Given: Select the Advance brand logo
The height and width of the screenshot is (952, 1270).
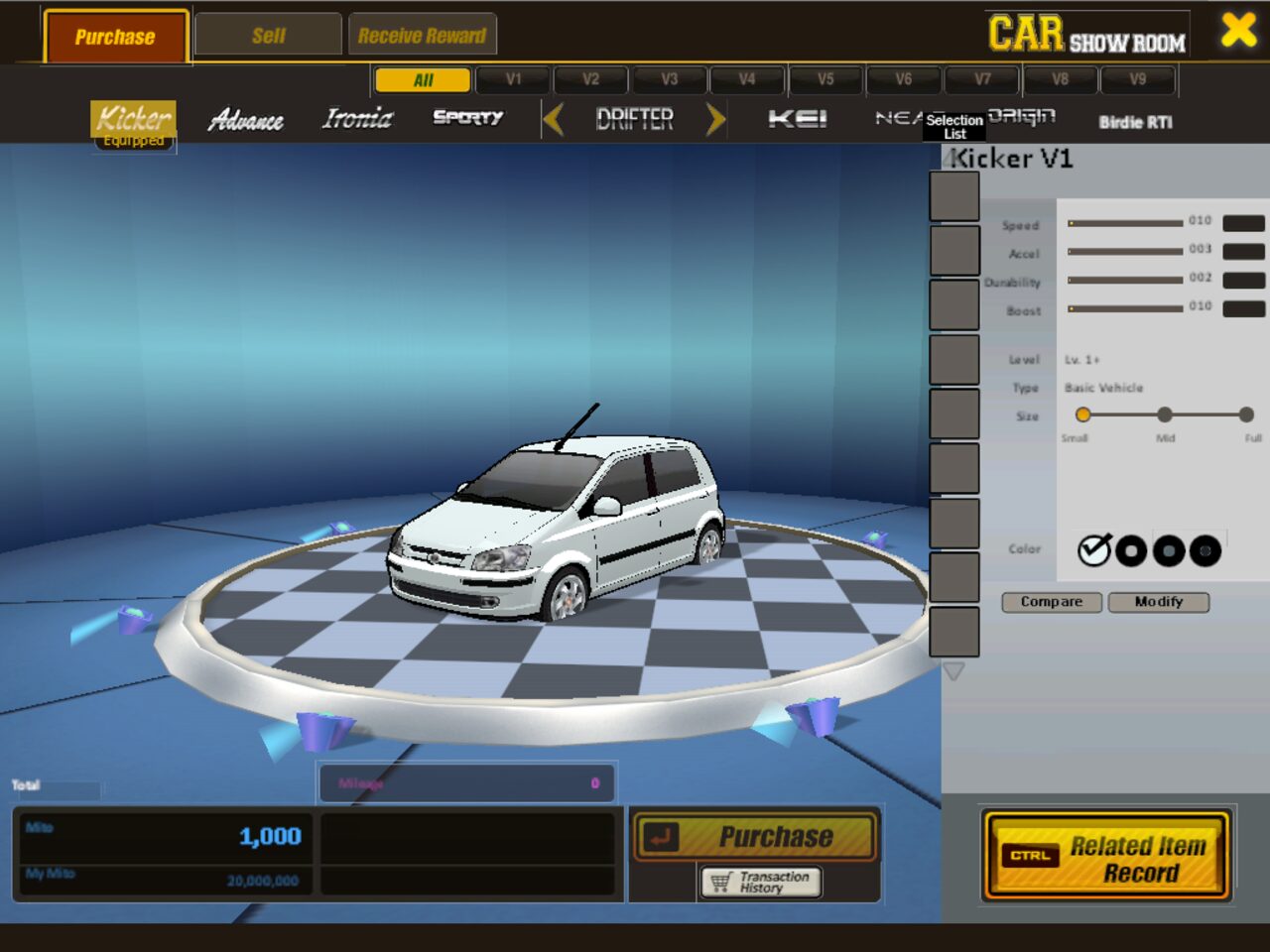Looking at the screenshot, I should pos(246,120).
